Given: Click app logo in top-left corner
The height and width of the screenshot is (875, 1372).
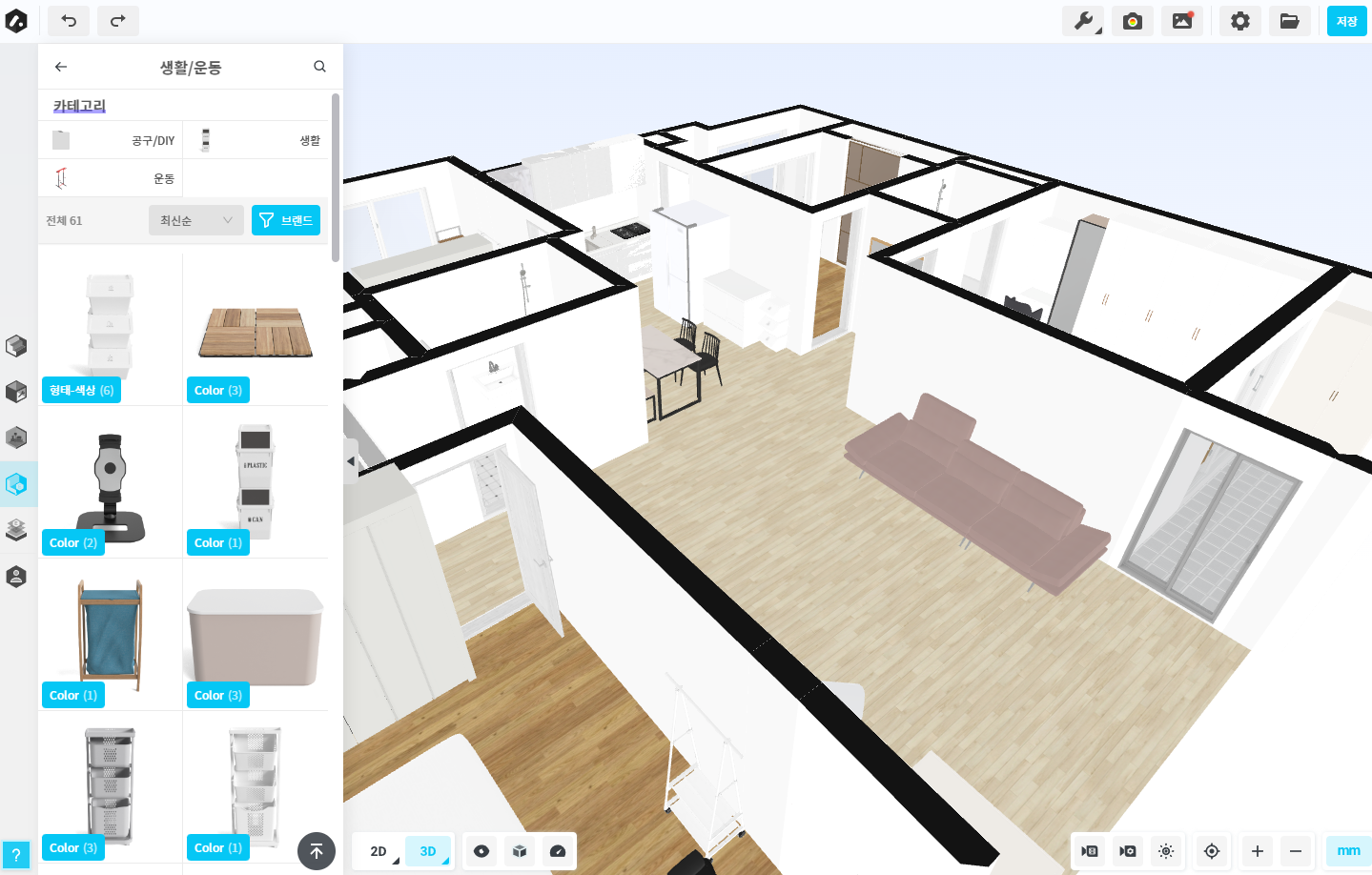Looking at the screenshot, I should (x=16, y=21).
